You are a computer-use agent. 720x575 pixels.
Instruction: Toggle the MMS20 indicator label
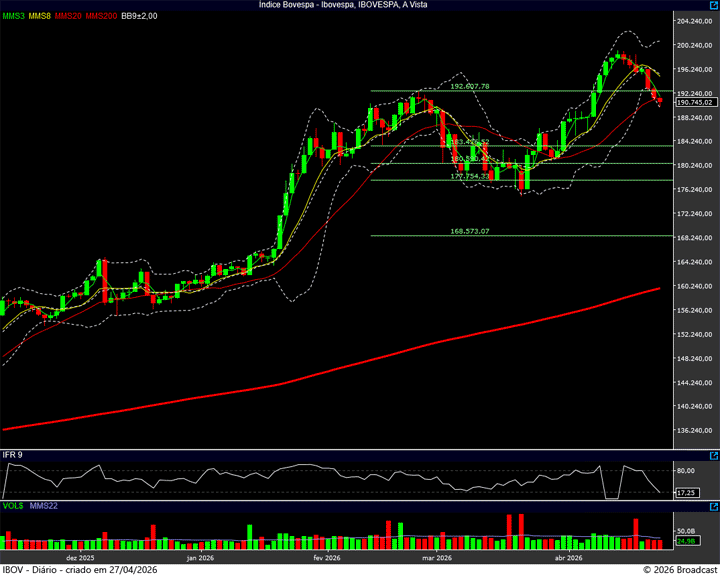click(68, 17)
